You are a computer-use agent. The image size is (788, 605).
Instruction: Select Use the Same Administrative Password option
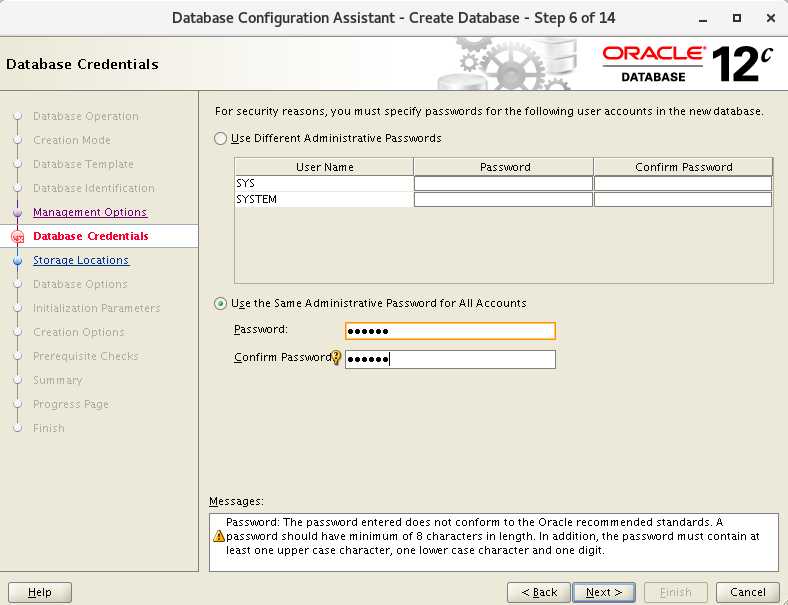pyautogui.click(x=220, y=304)
